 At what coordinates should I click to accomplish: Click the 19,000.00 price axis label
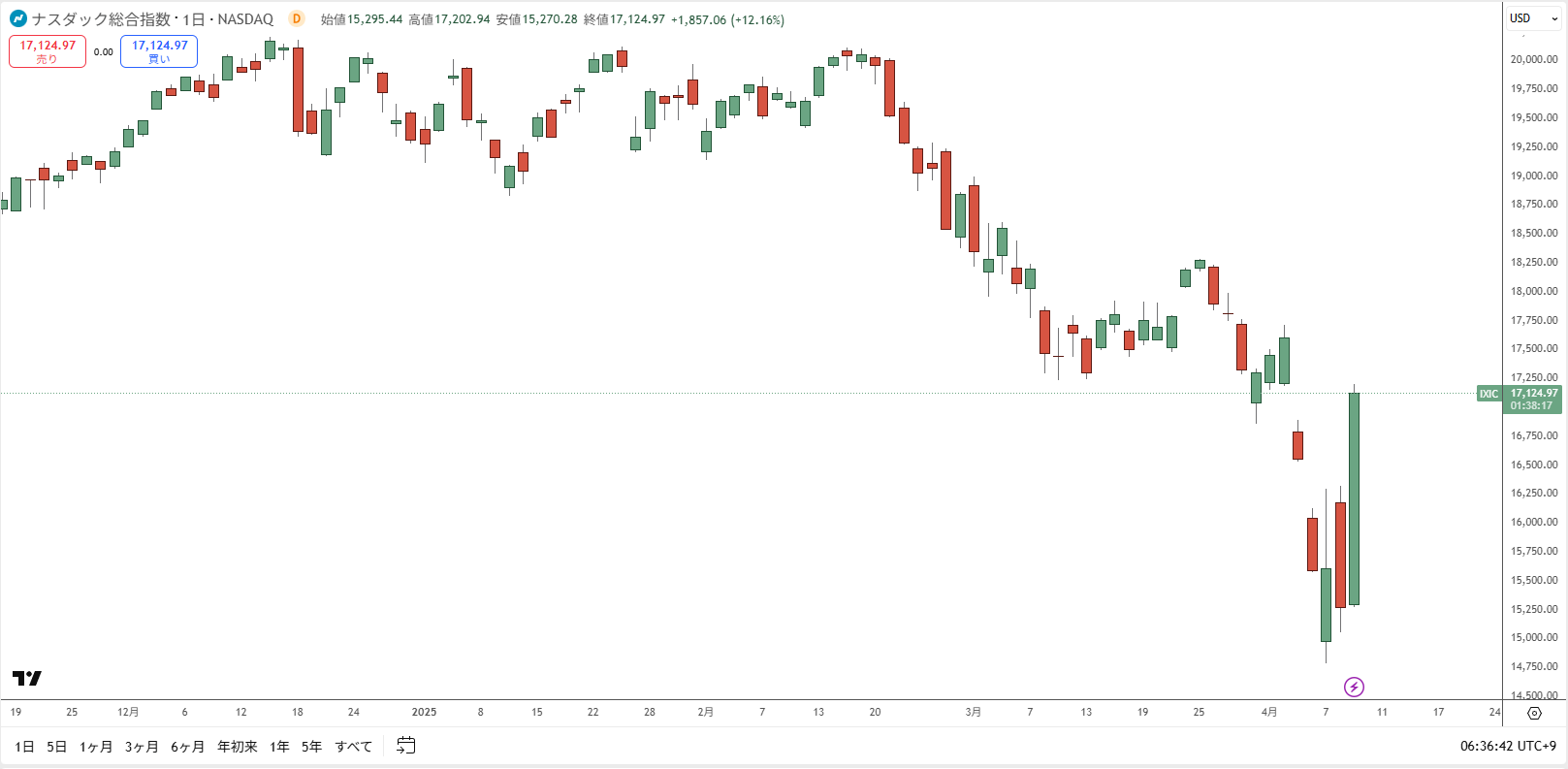[1534, 176]
